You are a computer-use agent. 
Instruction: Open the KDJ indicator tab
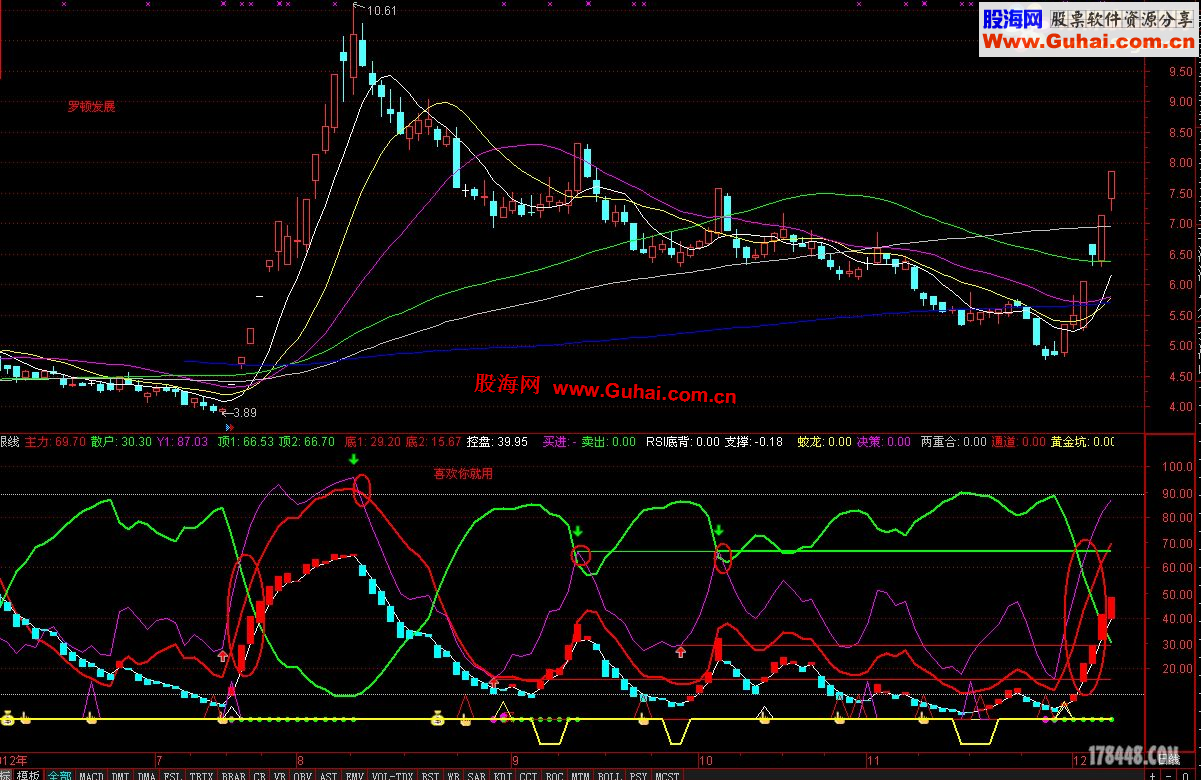(x=503, y=775)
